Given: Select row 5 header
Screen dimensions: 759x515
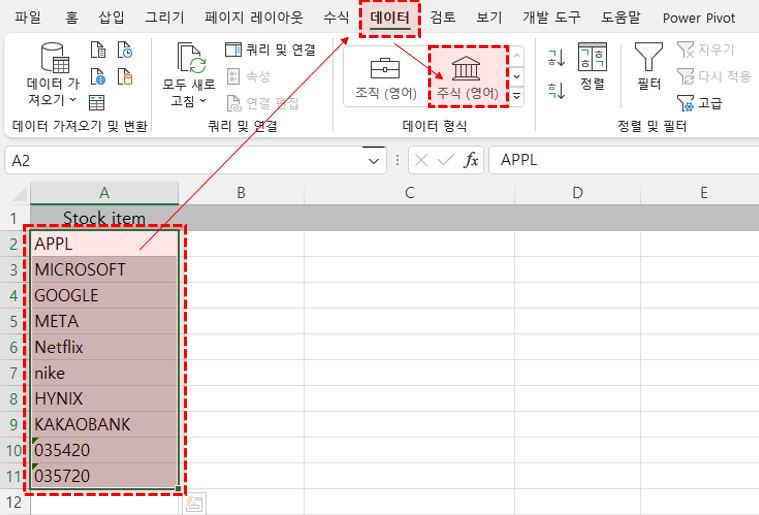Looking at the screenshot, I should pyautogui.click(x=15, y=321).
